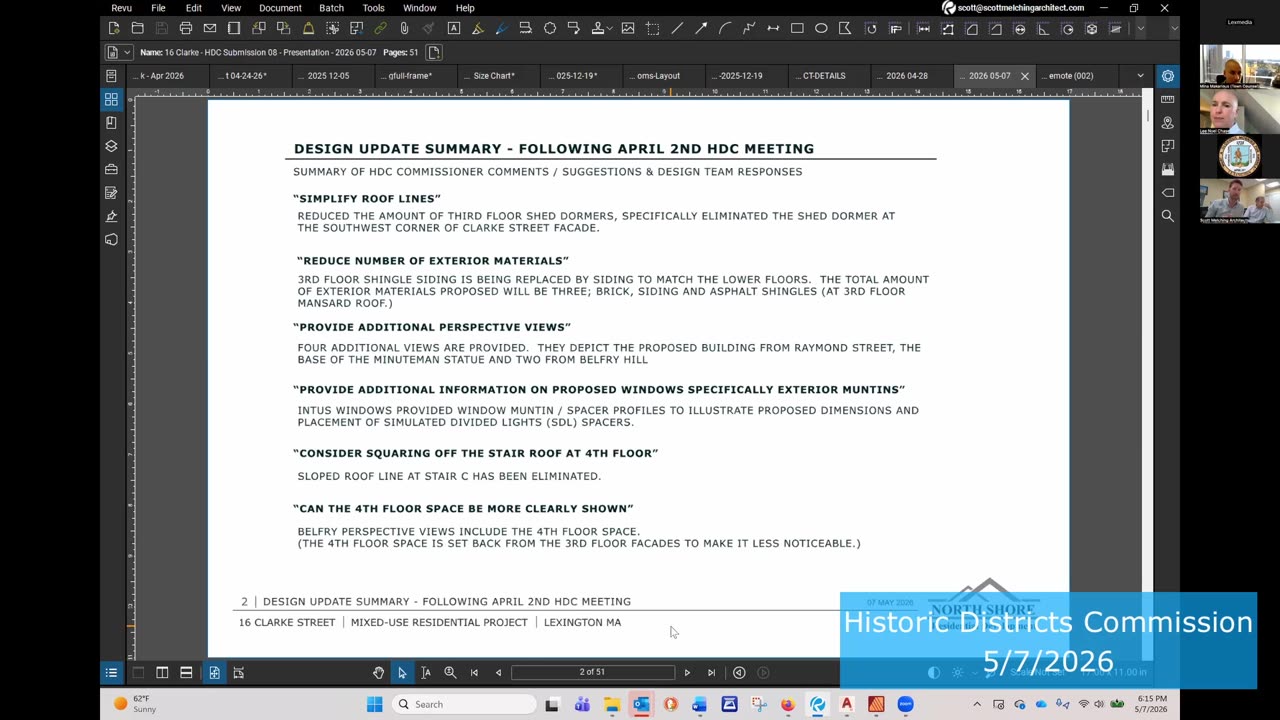Select the Arc tool
Screen dimensions: 1280x720
726,28
